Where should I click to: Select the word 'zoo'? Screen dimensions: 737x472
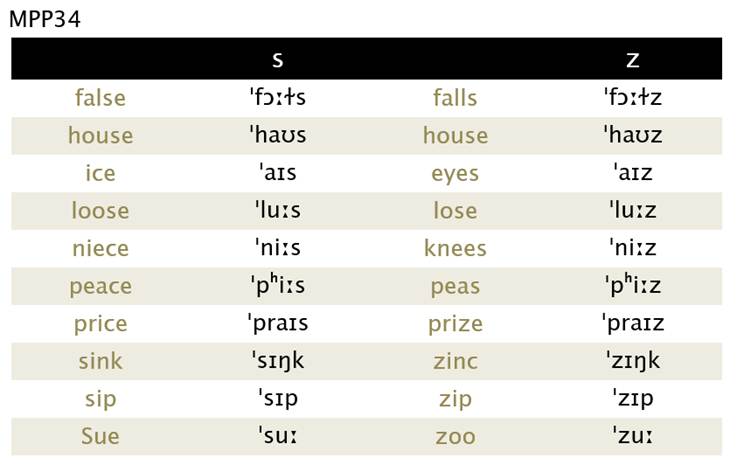[455, 437]
